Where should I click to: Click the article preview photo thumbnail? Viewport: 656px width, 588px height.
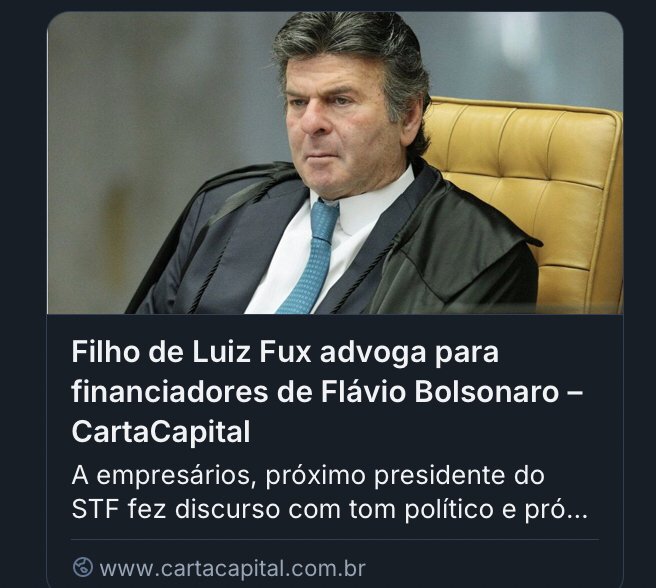coord(335,163)
